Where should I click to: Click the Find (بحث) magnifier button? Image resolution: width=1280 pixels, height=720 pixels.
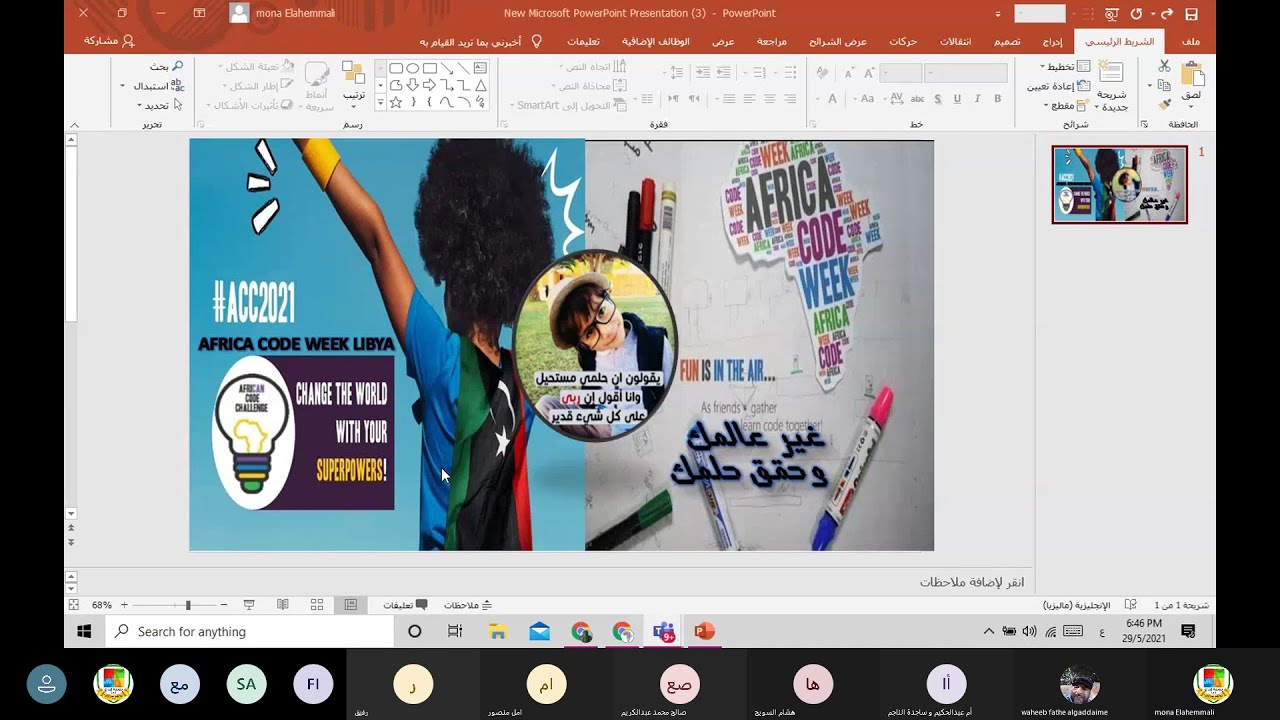point(167,66)
